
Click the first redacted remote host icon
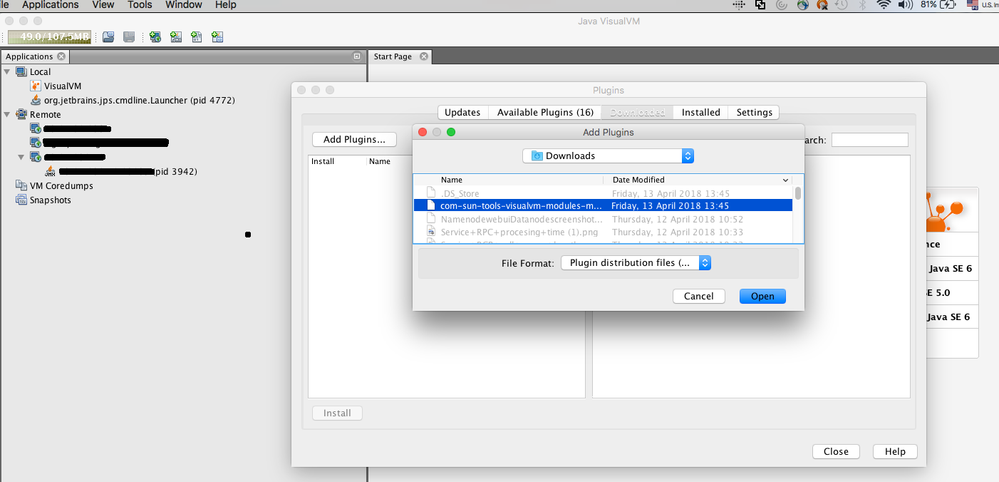(36, 129)
